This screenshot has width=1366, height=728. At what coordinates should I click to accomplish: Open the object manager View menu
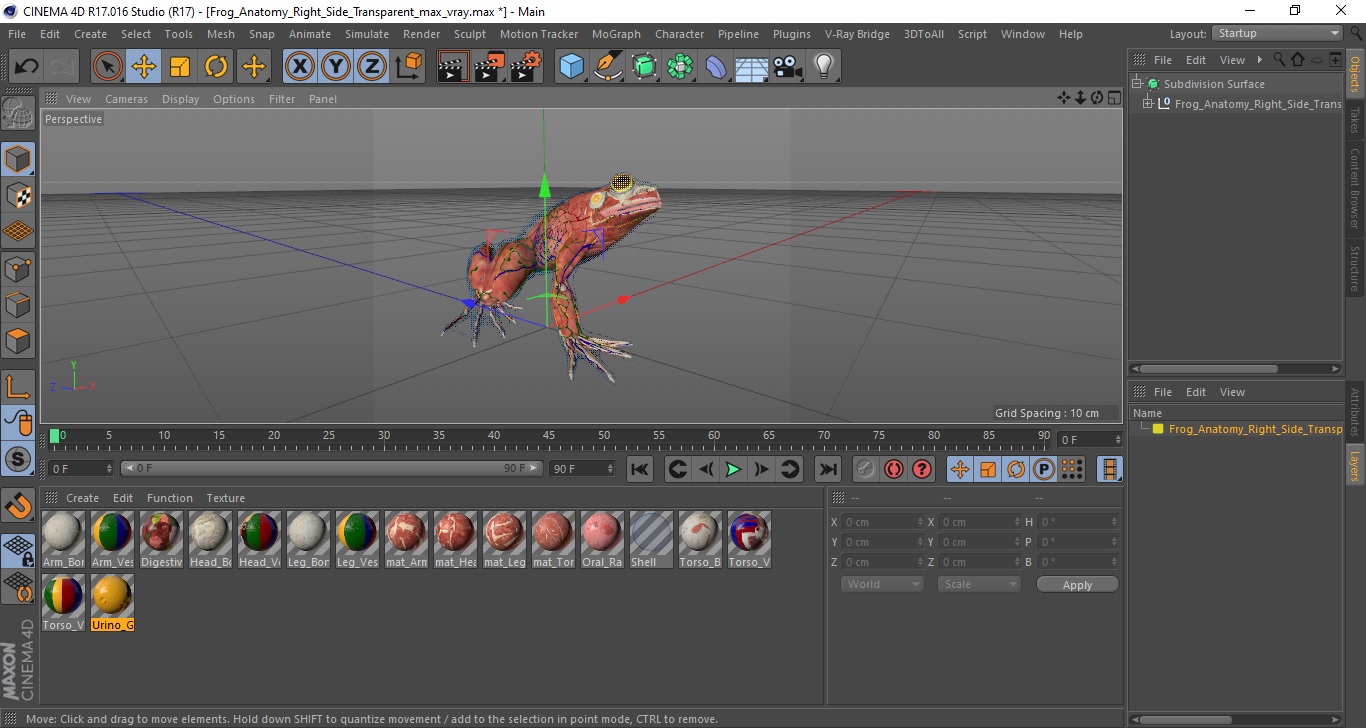(1232, 60)
